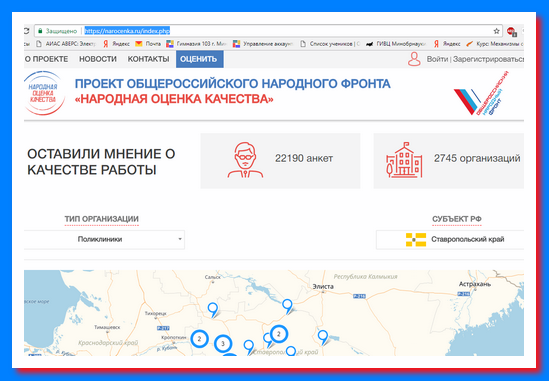
Task: Click the map pin near Элиста
Action: (x=287, y=306)
